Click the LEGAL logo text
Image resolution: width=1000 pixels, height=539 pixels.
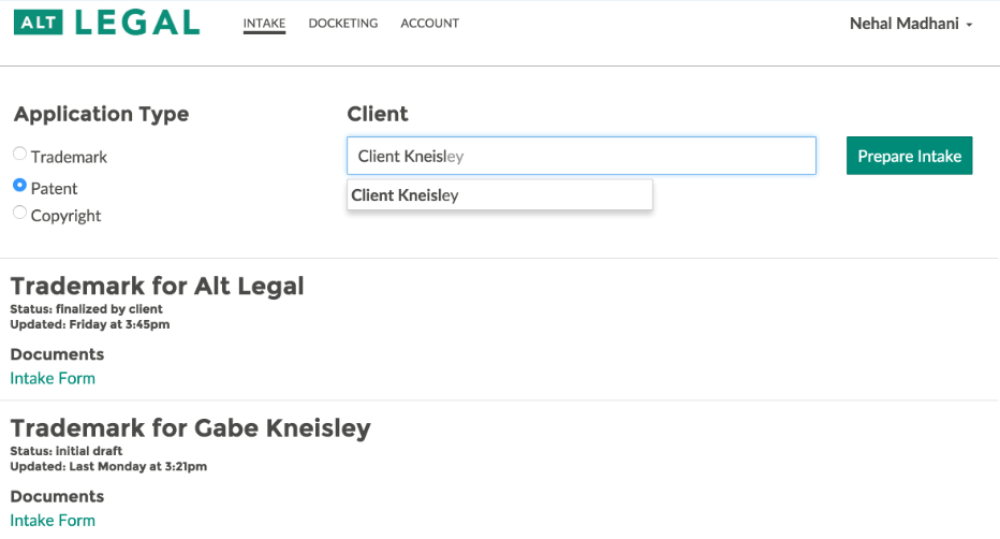tap(138, 22)
